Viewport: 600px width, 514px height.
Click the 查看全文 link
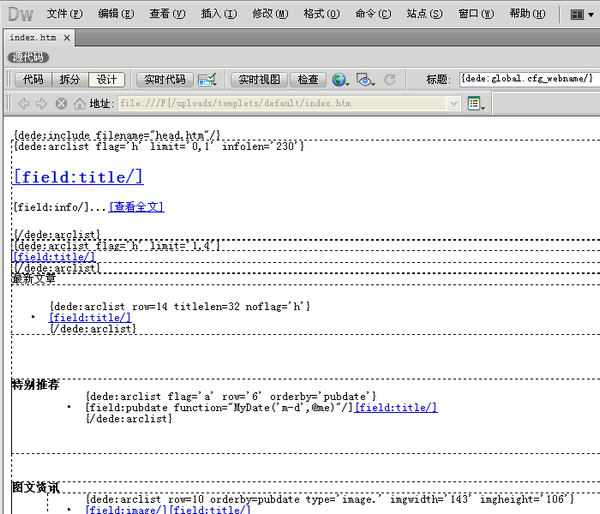(x=136, y=207)
